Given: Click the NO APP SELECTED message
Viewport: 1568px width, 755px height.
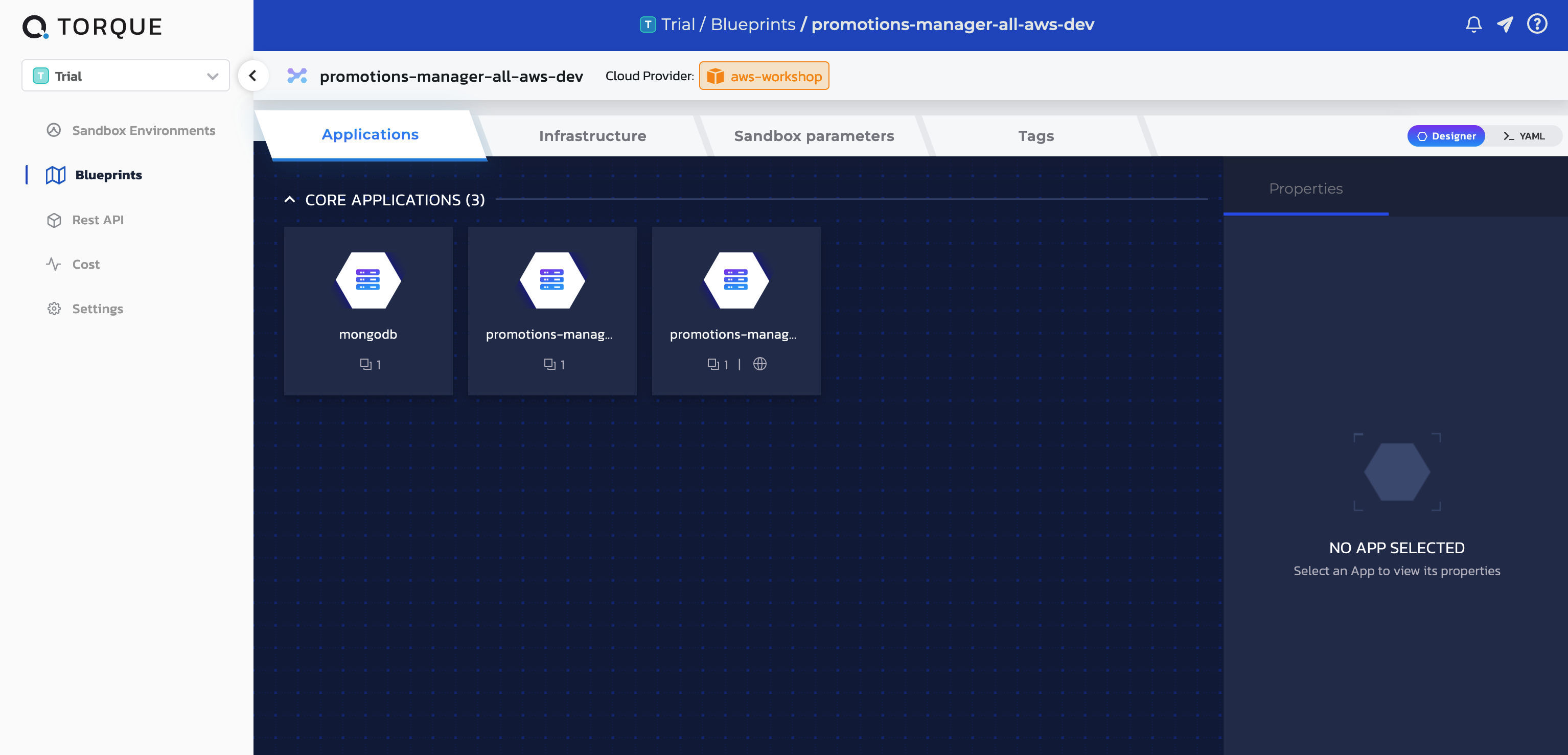Looking at the screenshot, I should [1397, 548].
